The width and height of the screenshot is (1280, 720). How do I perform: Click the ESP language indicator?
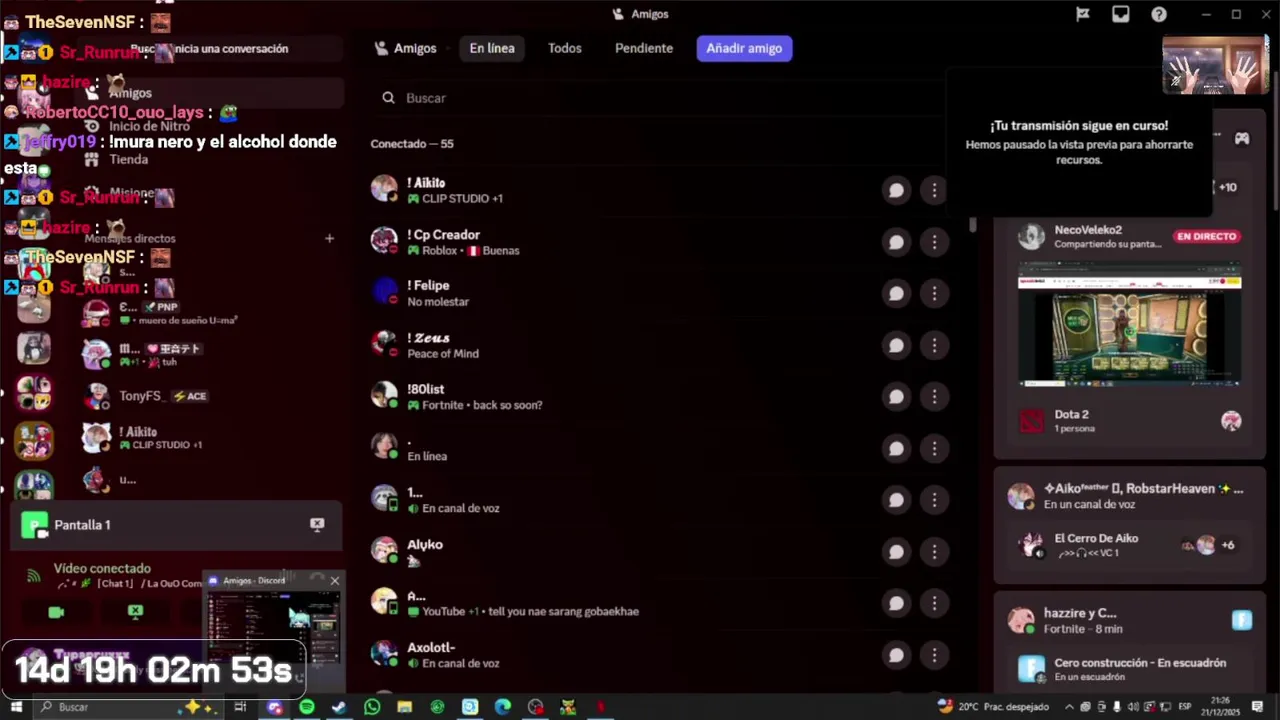[x=1185, y=707]
